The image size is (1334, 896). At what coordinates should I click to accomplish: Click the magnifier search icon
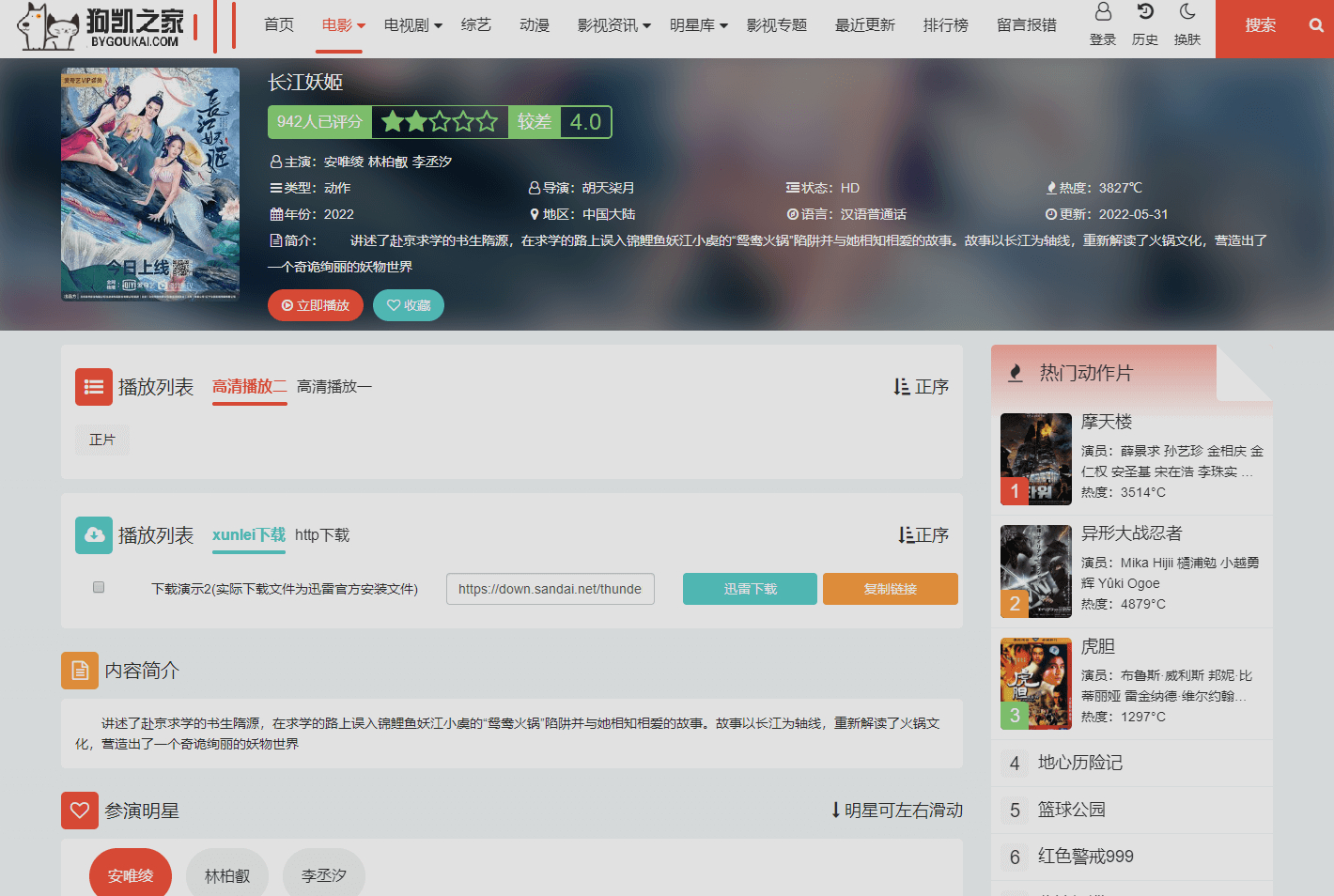pyautogui.click(x=1316, y=25)
